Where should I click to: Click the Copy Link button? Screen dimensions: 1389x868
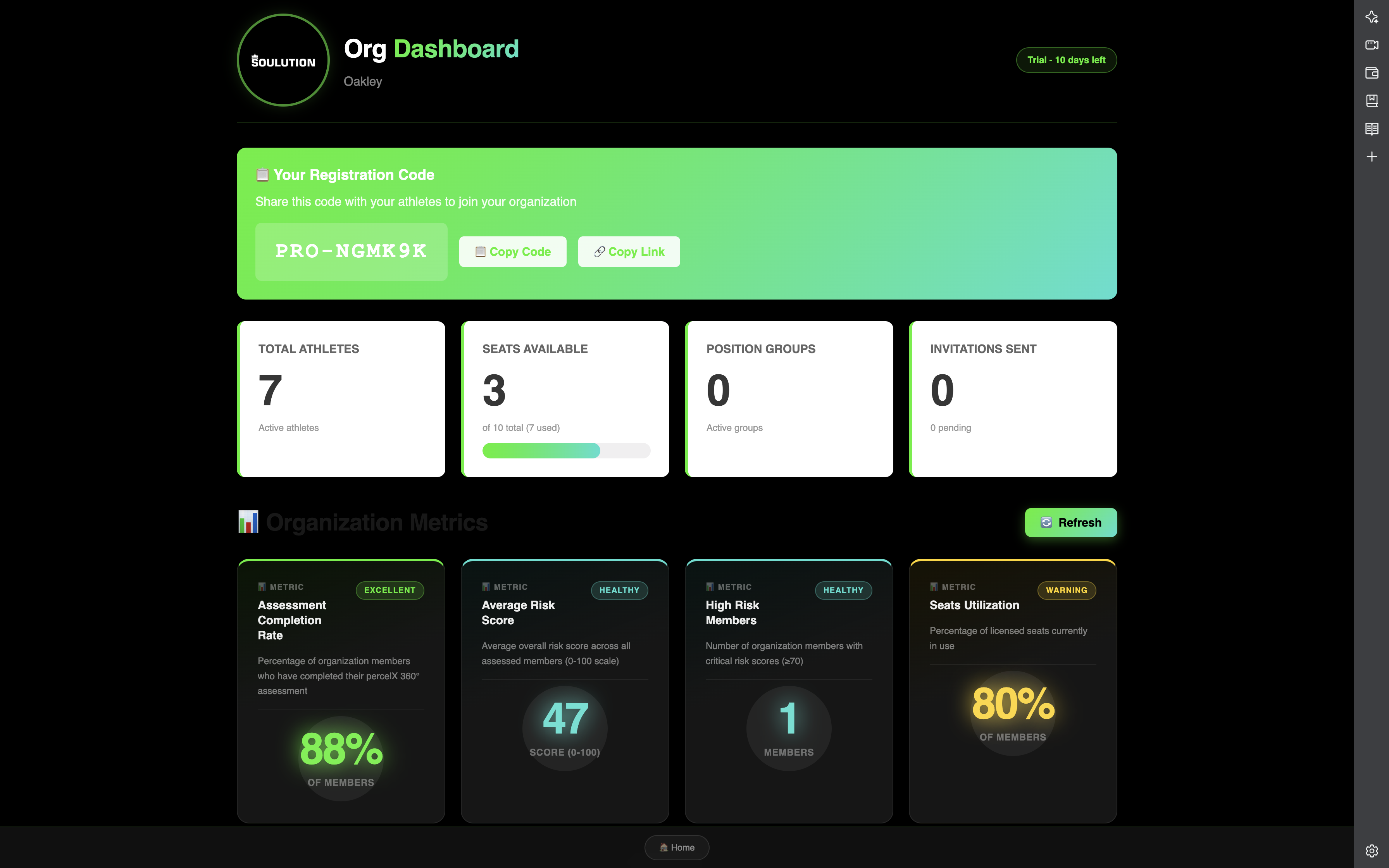coord(629,251)
